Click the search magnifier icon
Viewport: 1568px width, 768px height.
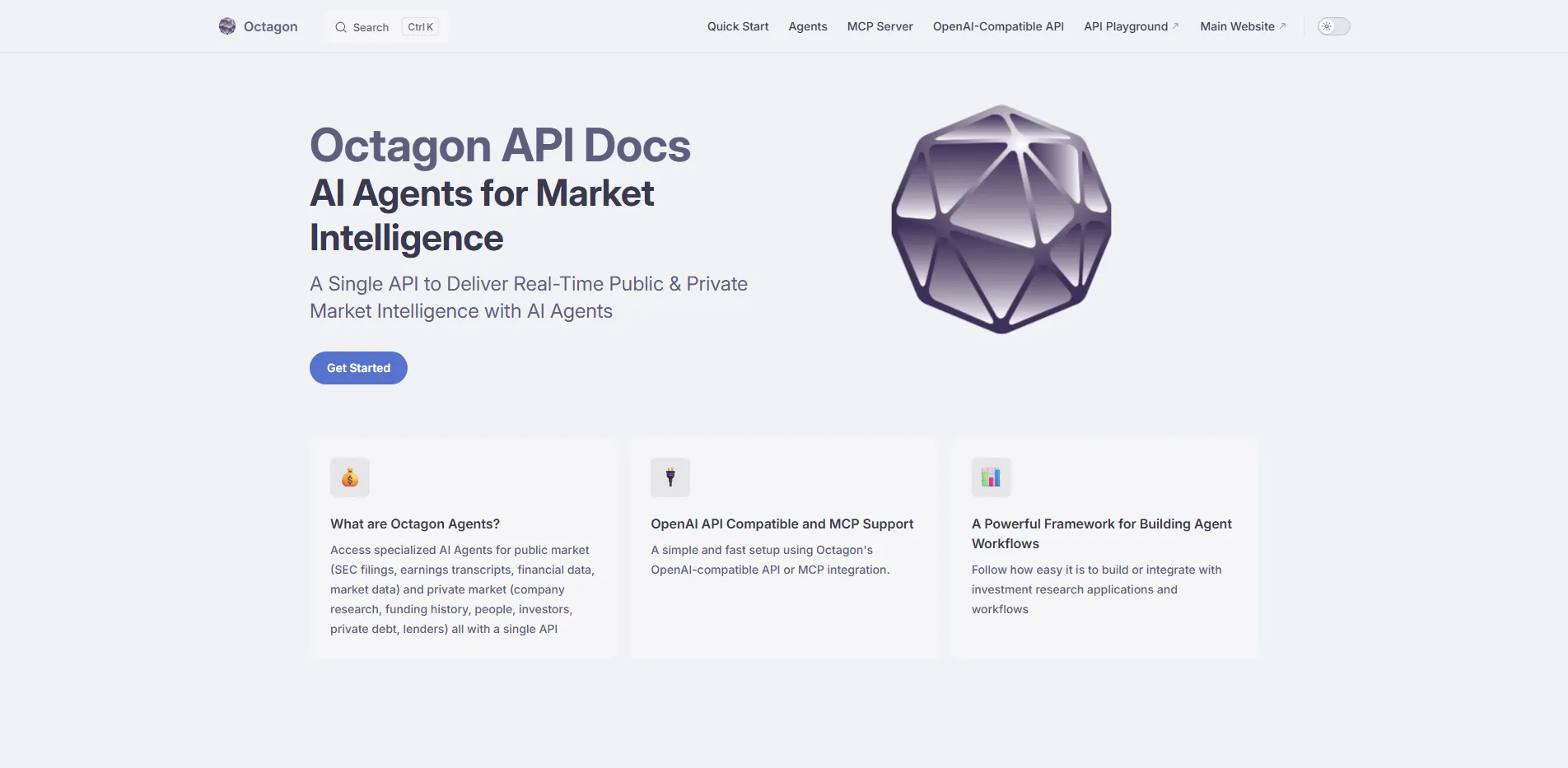[340, 26]
